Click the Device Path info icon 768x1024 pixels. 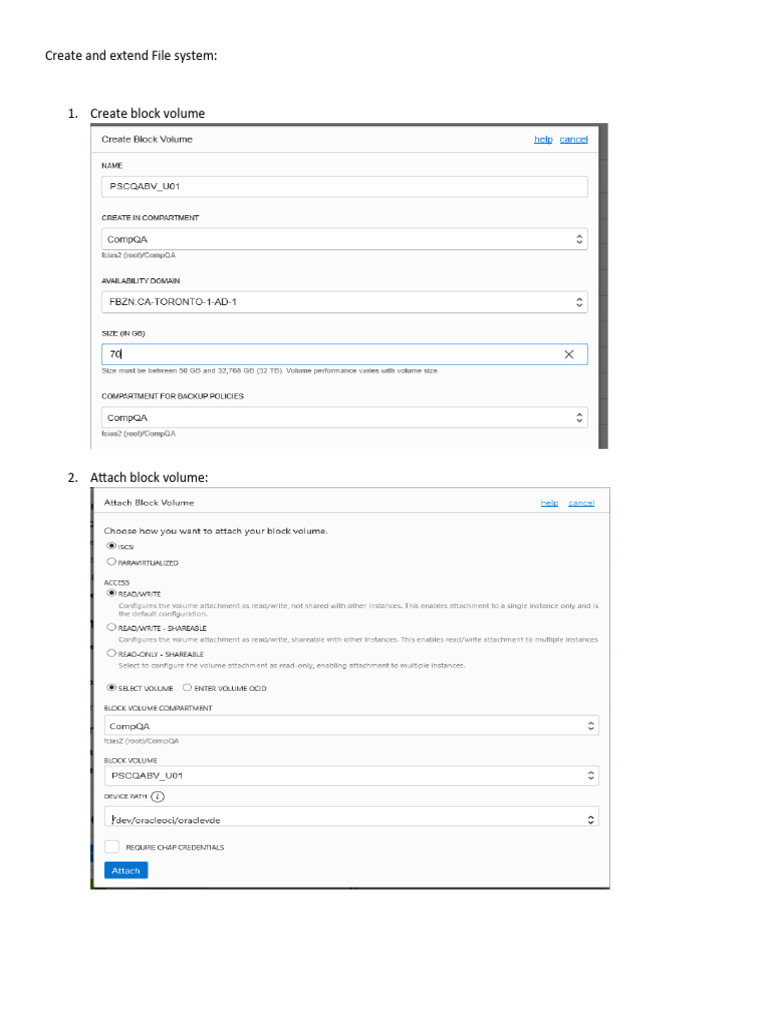pos(158,797)
